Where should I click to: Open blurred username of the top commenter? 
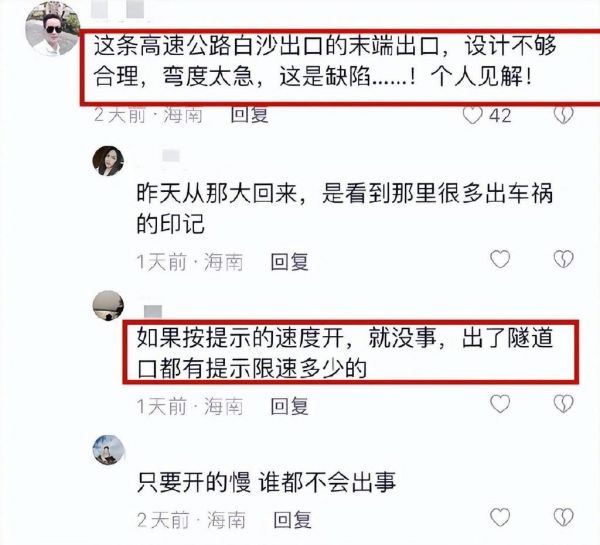tap(118, 9)
